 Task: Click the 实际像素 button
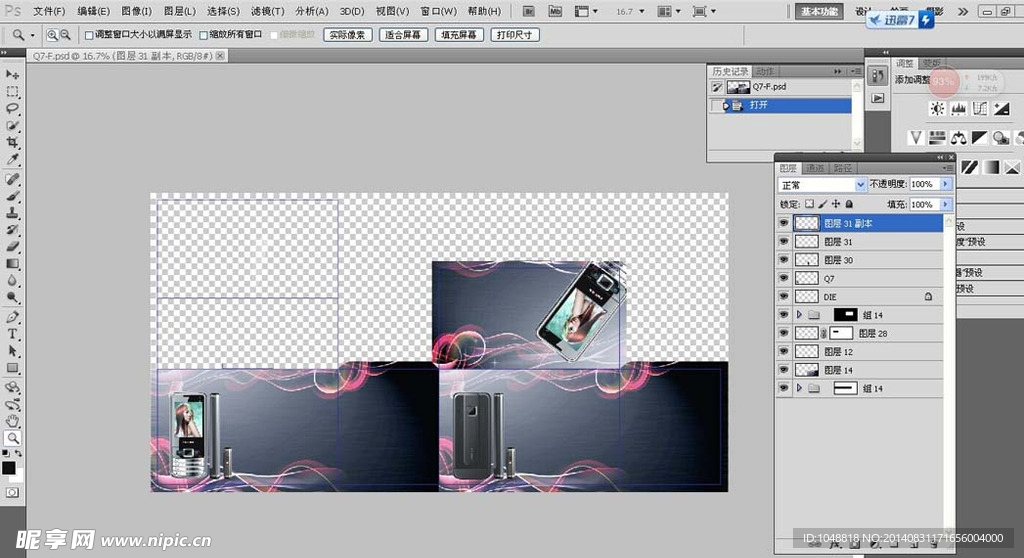(348, 34)
